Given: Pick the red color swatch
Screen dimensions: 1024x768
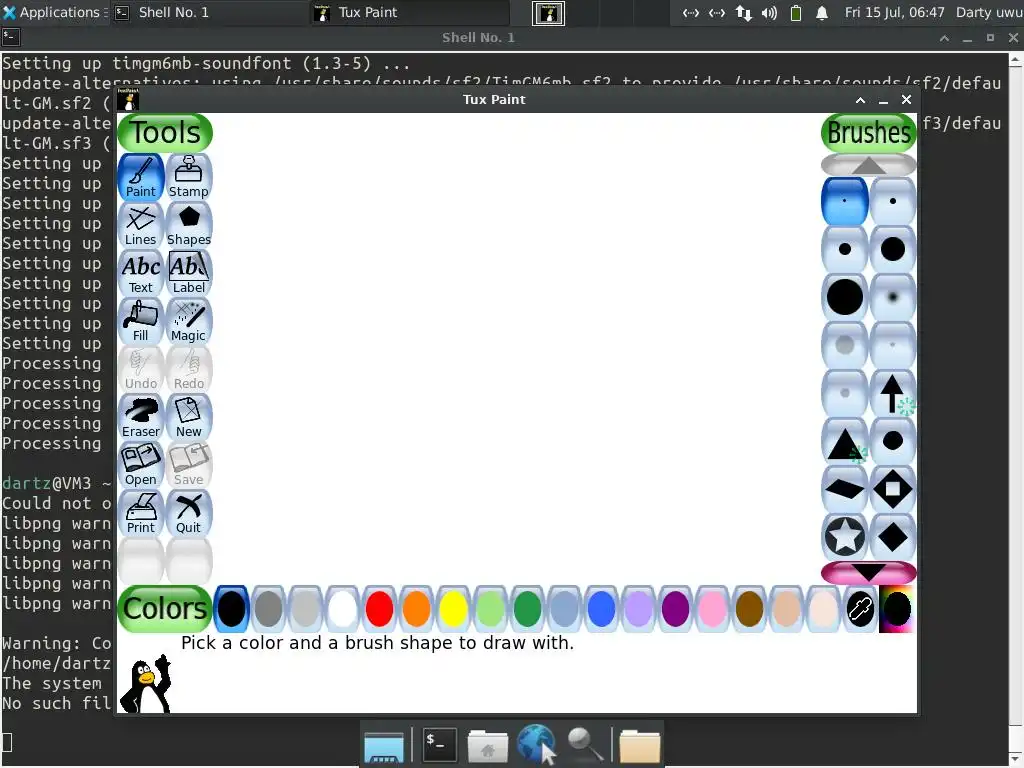Looking at the screenshot, I should 379,609.
